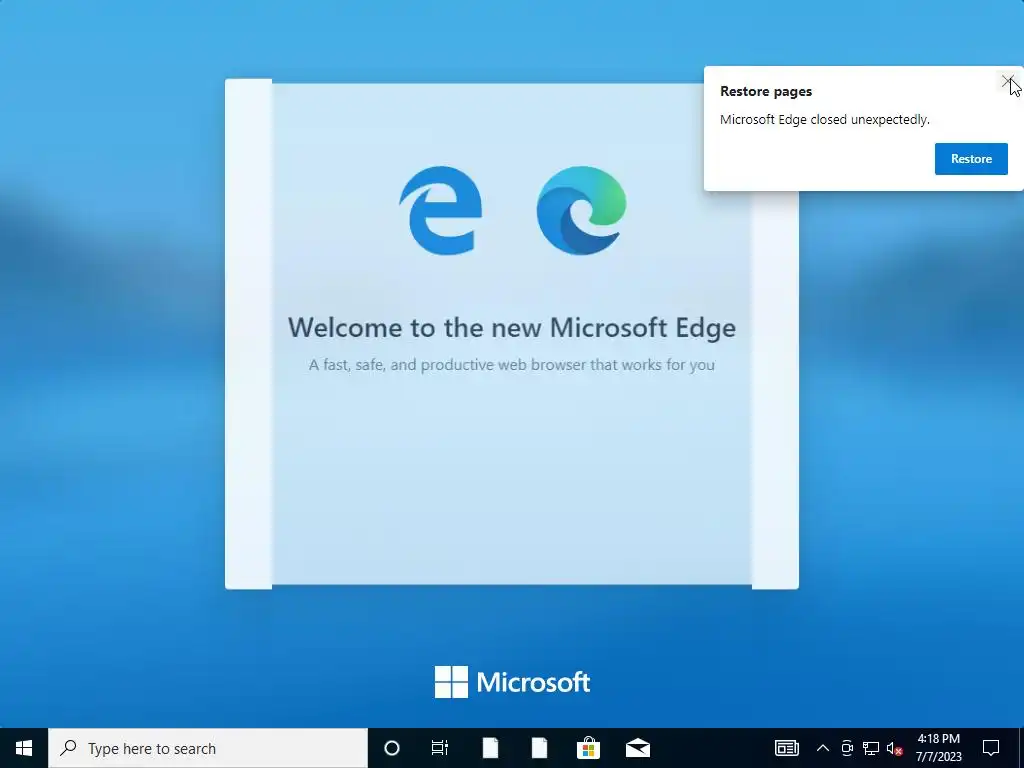Open the Windows Start menu

tap(24, 748)
